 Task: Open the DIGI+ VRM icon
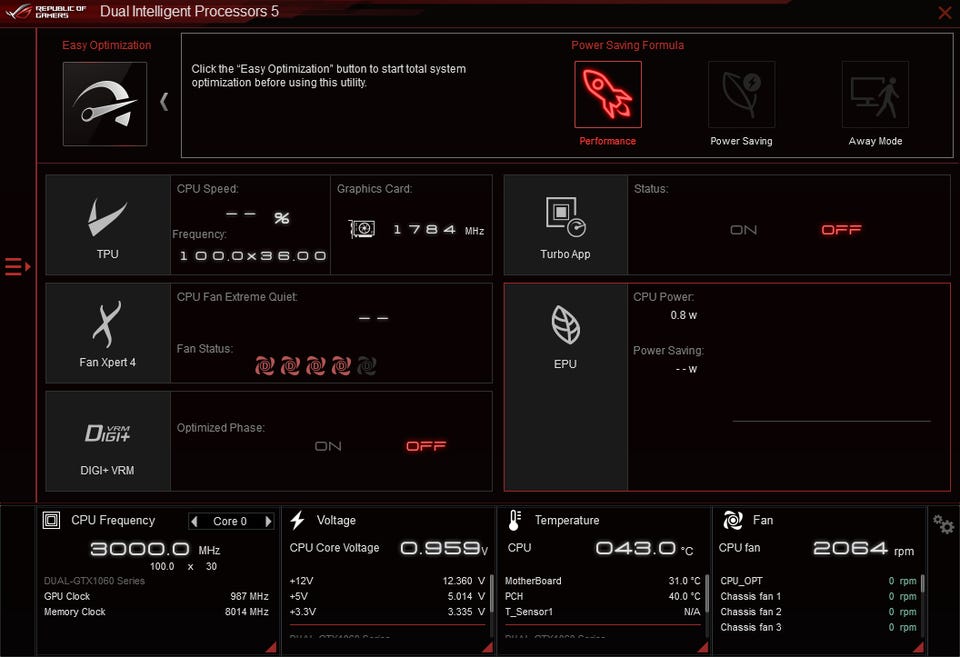tap(108, 433)
